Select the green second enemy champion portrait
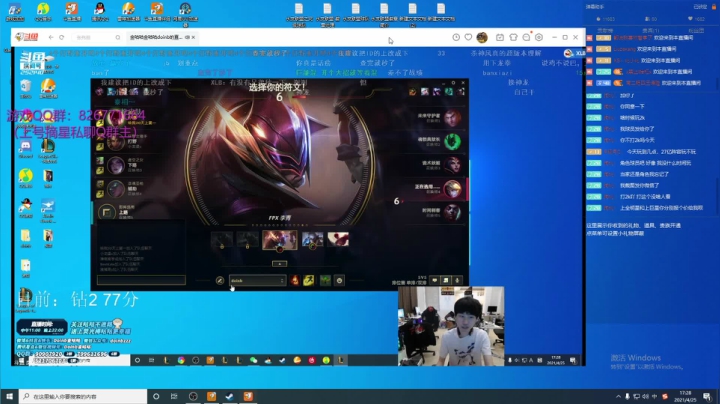Viewport: 720px width, 404px height. pos(452,141)
